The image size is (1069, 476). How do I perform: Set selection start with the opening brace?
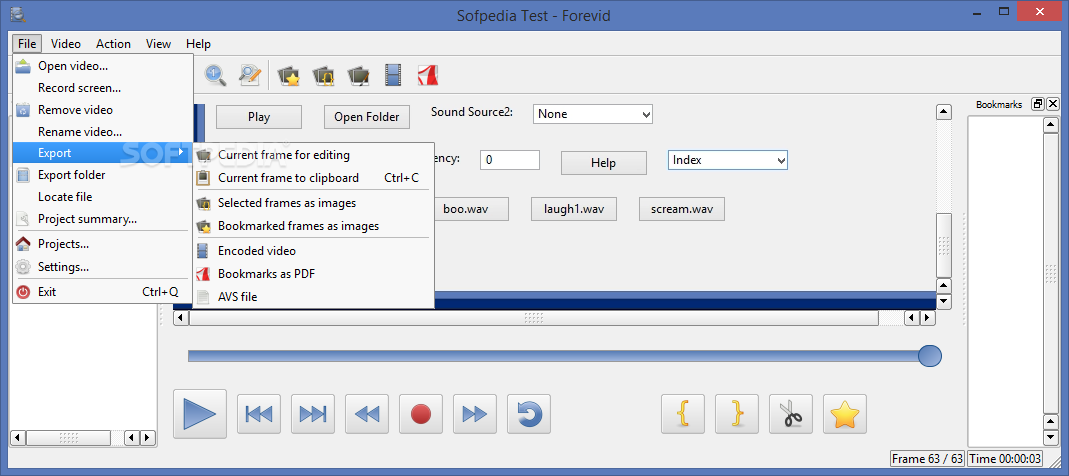click(683, 414)
